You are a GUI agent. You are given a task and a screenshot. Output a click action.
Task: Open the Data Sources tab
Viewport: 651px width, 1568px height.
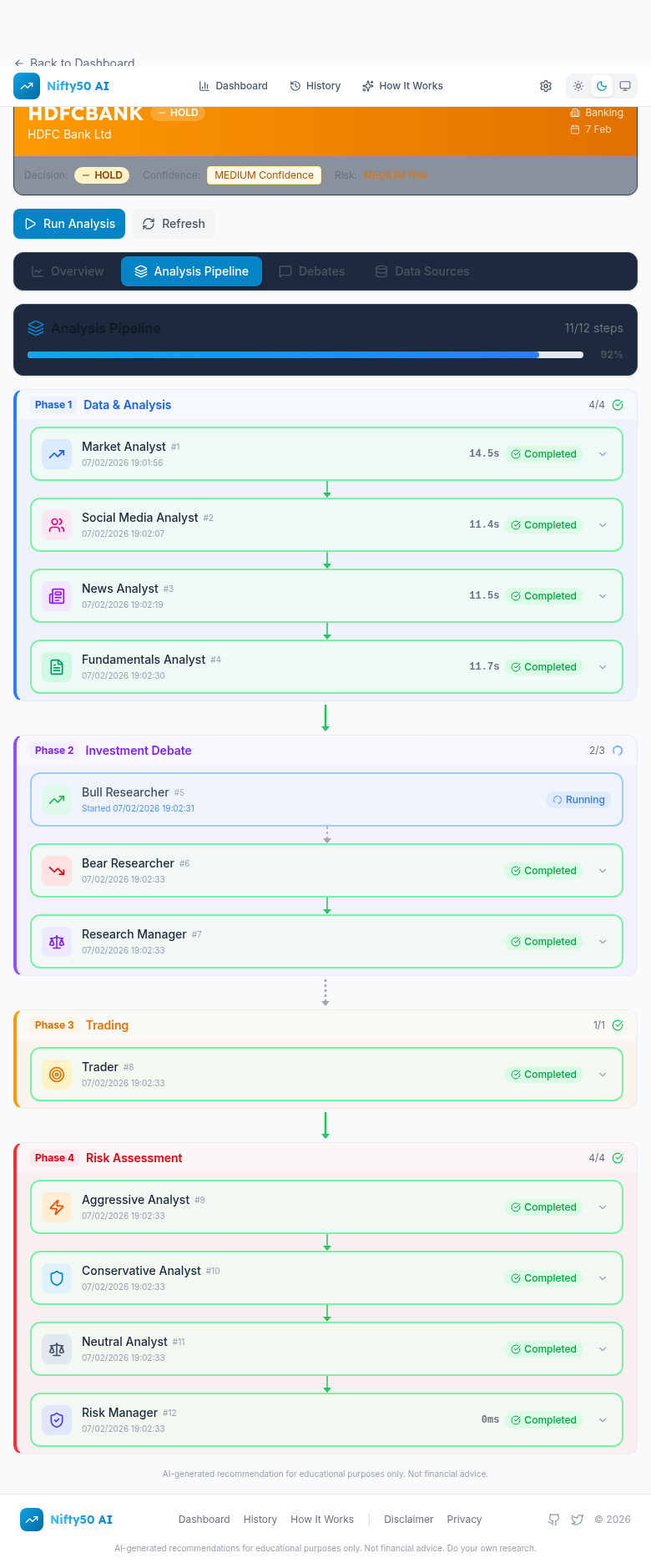tap(422, 271)
